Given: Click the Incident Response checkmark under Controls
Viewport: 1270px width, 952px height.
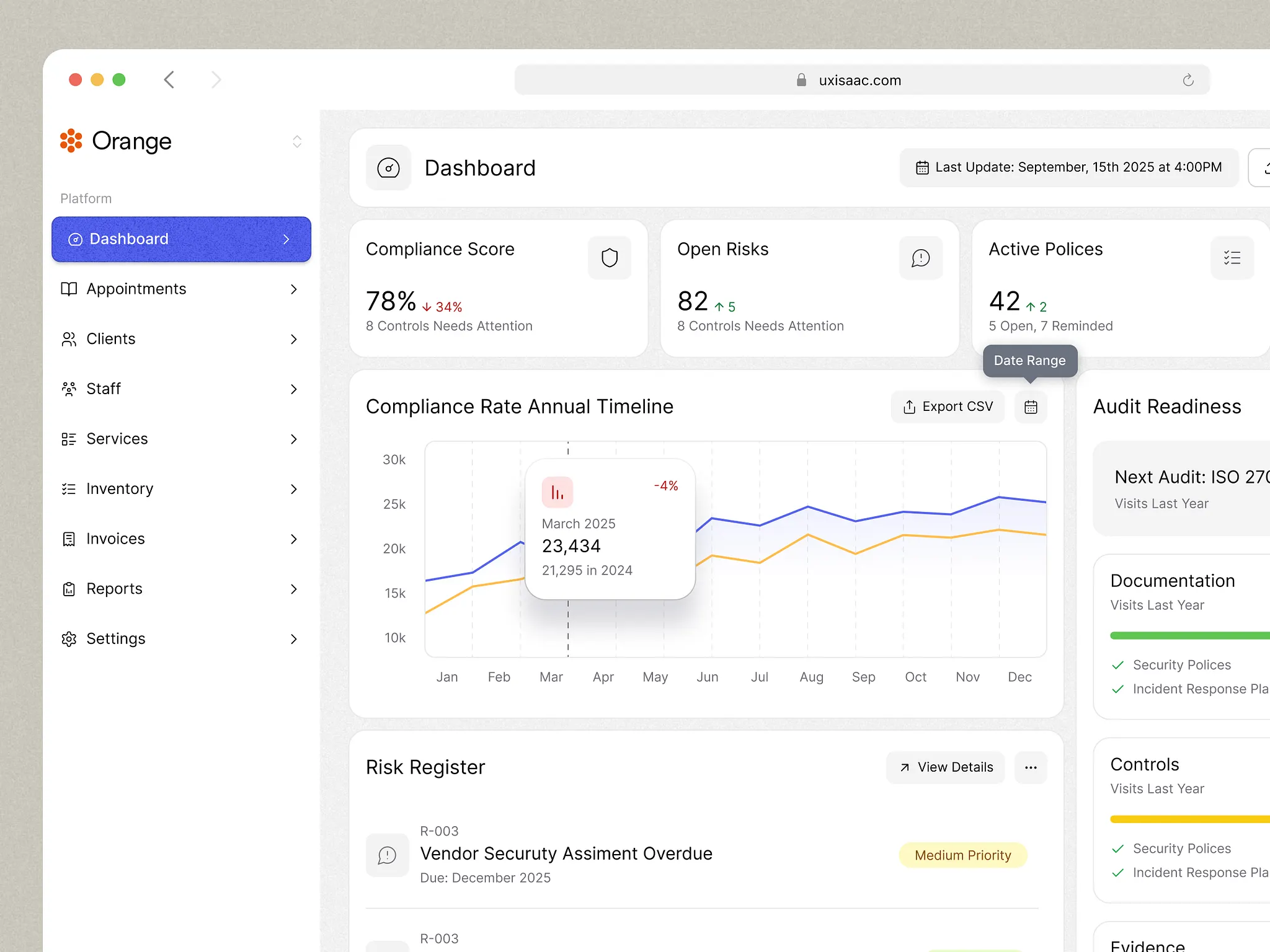Looking at the screenshot, I should [x=1118, y=872].
